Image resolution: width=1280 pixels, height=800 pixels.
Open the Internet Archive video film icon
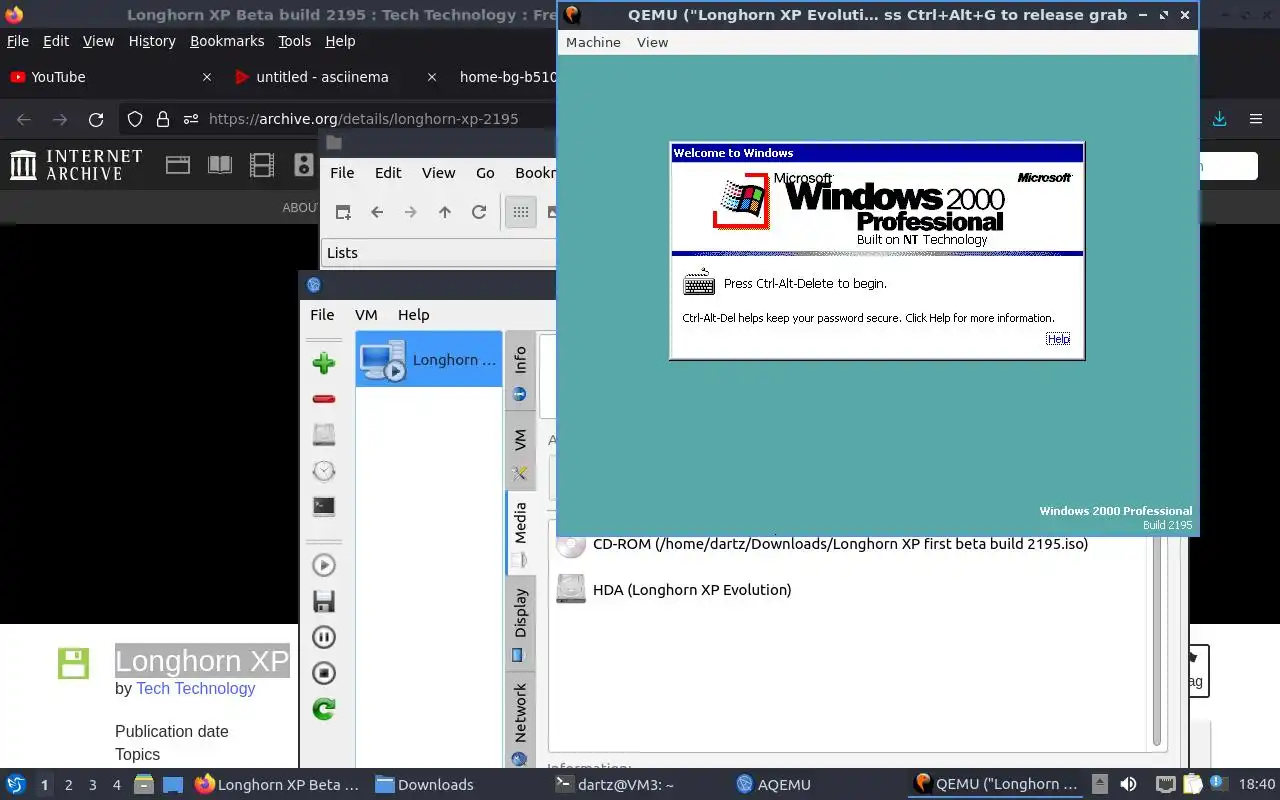coord(262,165)
